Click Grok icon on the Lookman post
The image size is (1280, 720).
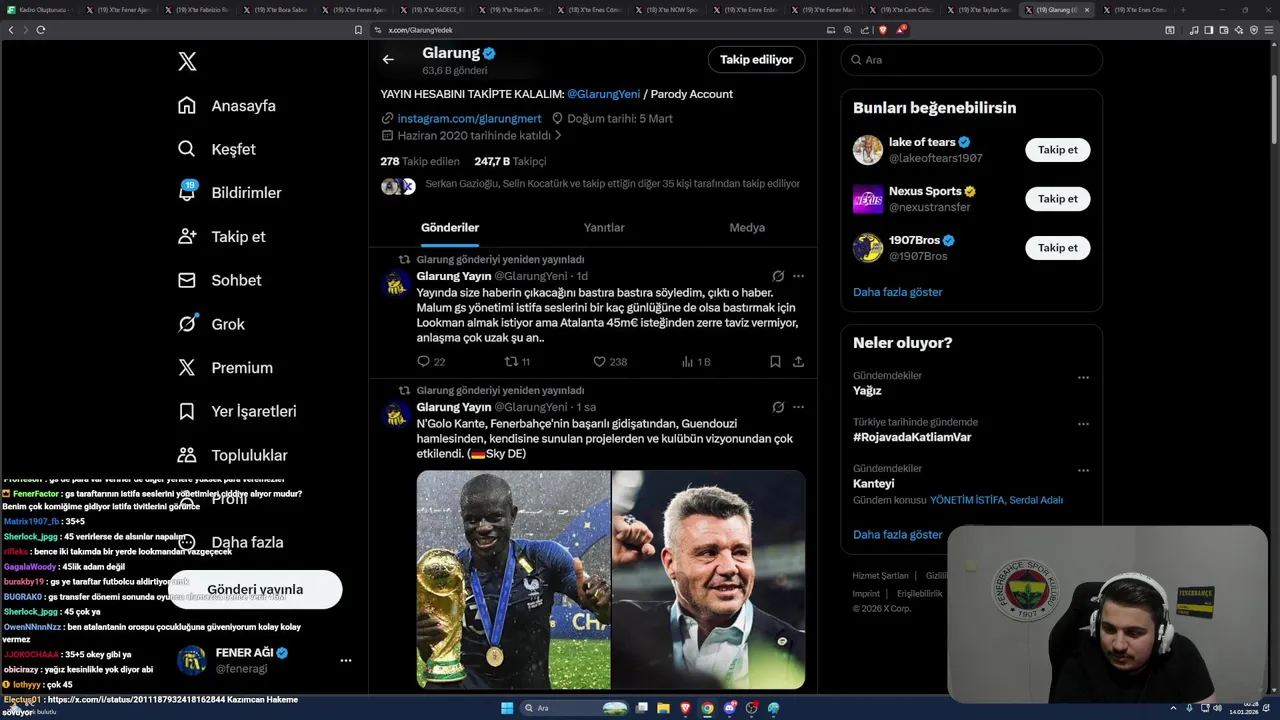tap(778, 276)
